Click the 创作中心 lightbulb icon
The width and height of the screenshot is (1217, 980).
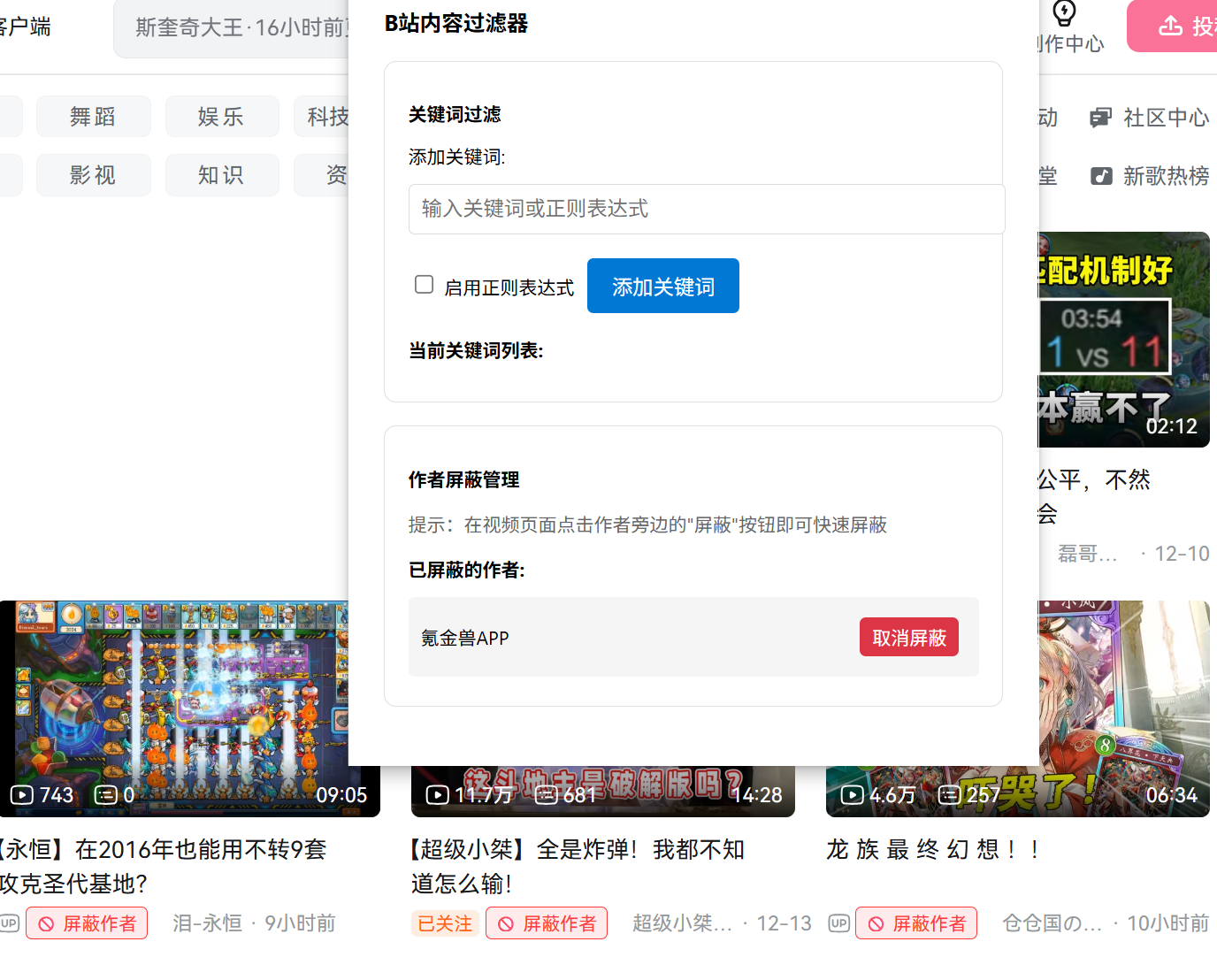click(1064, 13)
